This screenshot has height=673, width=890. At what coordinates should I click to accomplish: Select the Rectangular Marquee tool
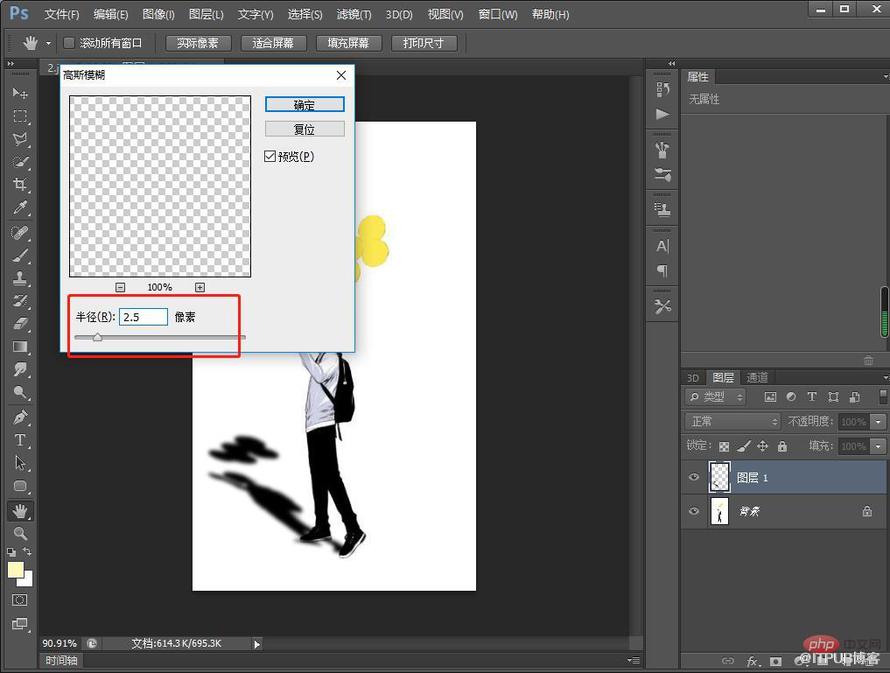tap(20, 116)
